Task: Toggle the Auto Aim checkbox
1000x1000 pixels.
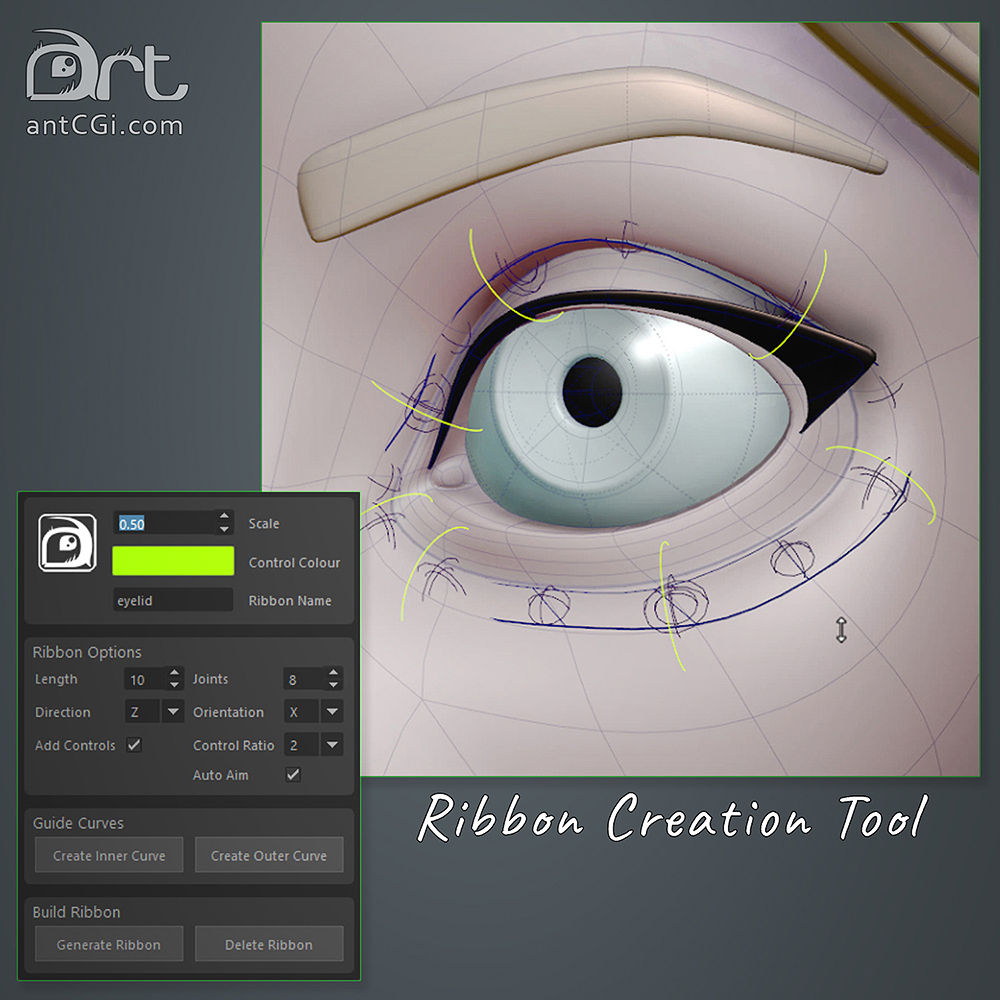Action: click(x=293, y=775)
